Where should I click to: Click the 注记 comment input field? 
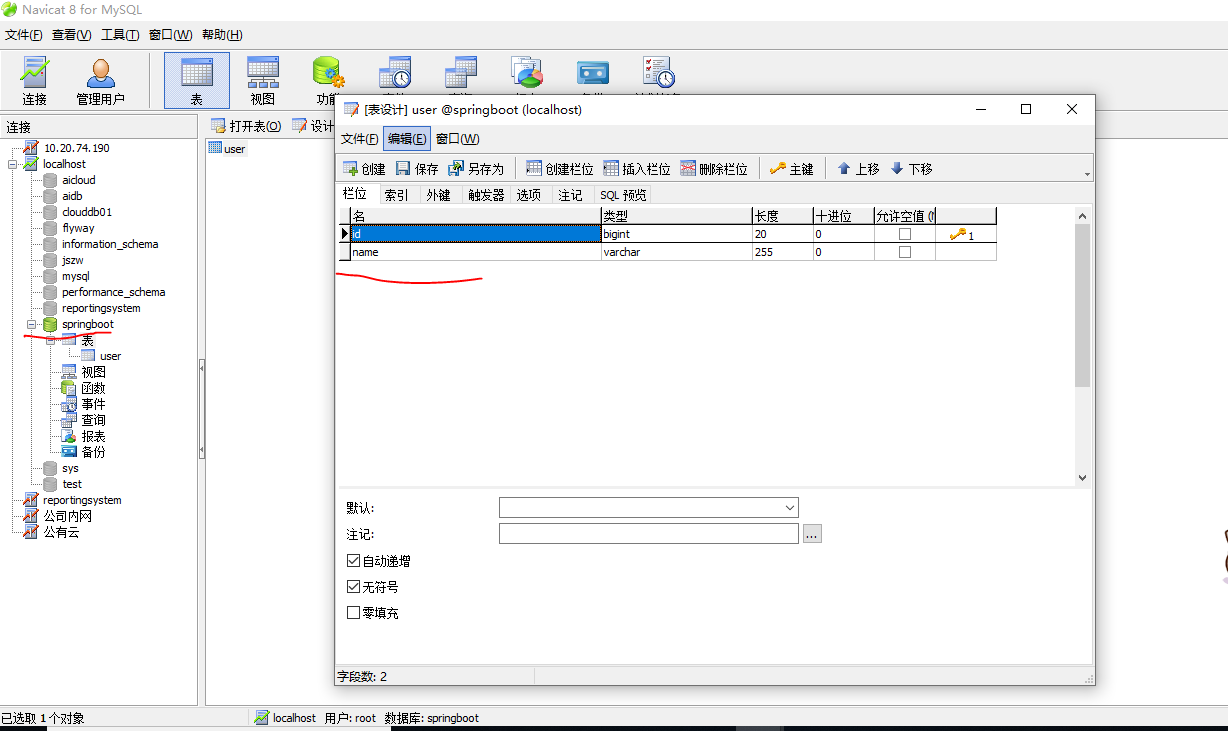pyautogui.click(x=648, y=534)
